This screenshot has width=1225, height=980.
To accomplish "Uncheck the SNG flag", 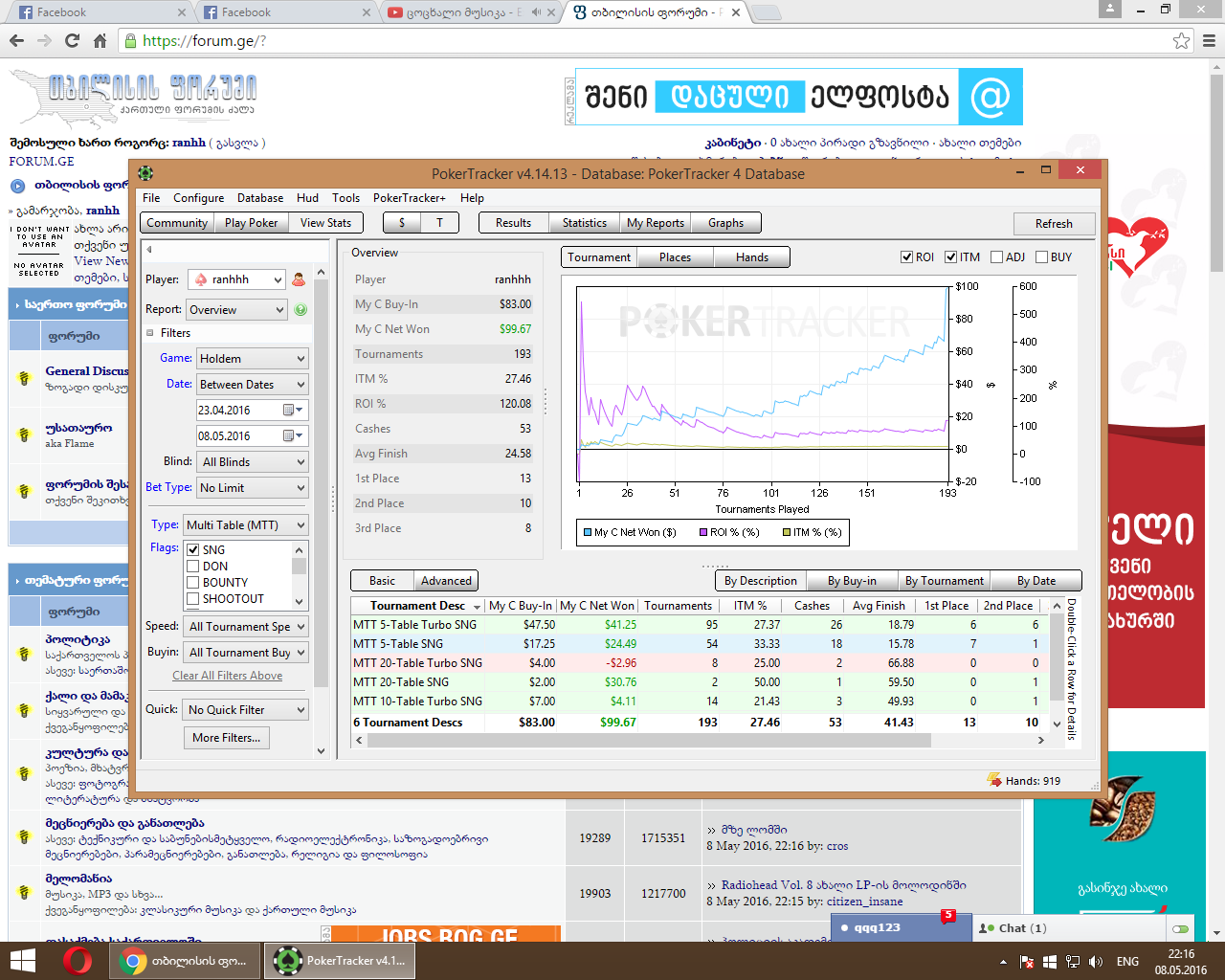I will point(193,550).
